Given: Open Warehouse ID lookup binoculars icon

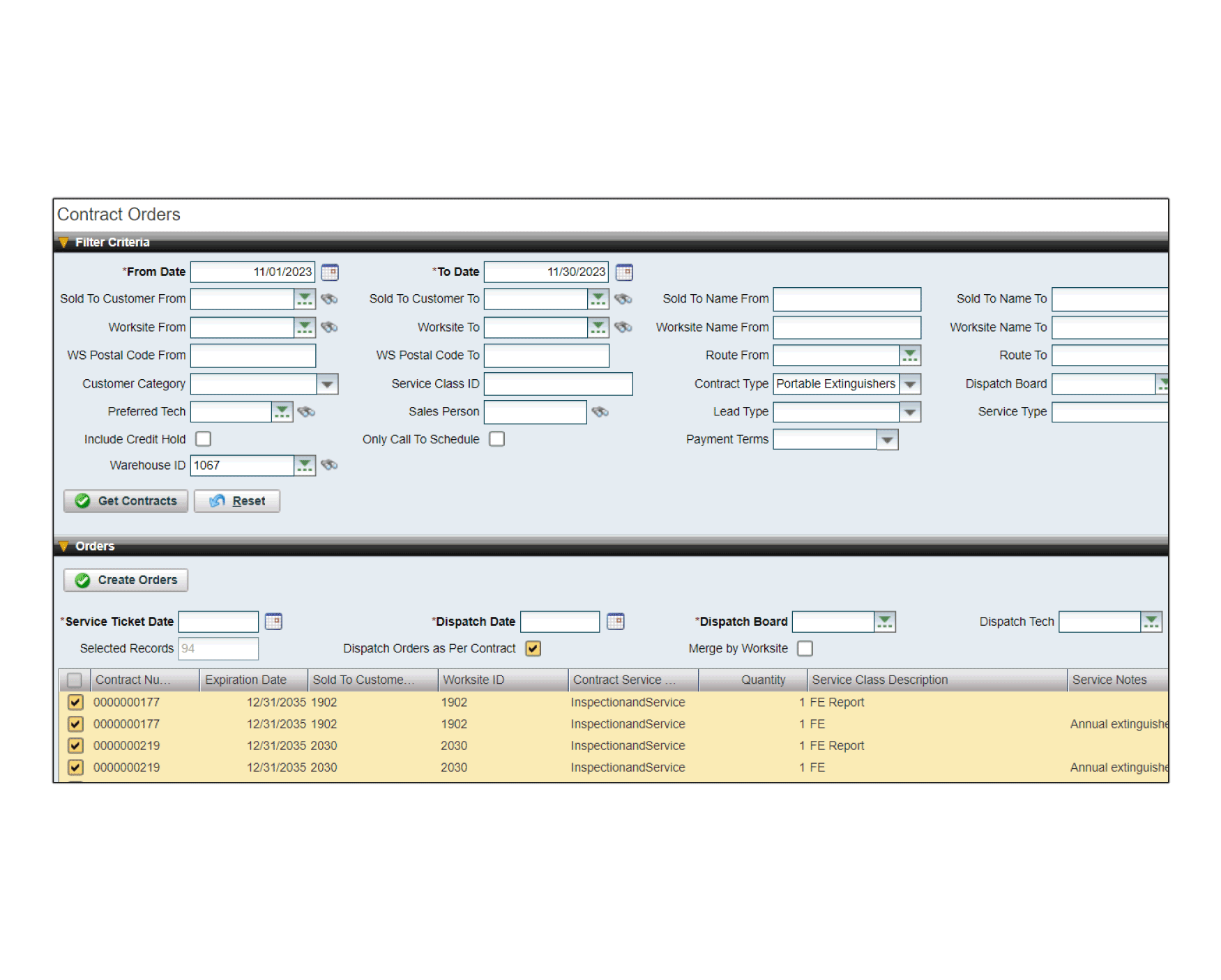Looking at the screenshot, I should coord(329,465).
